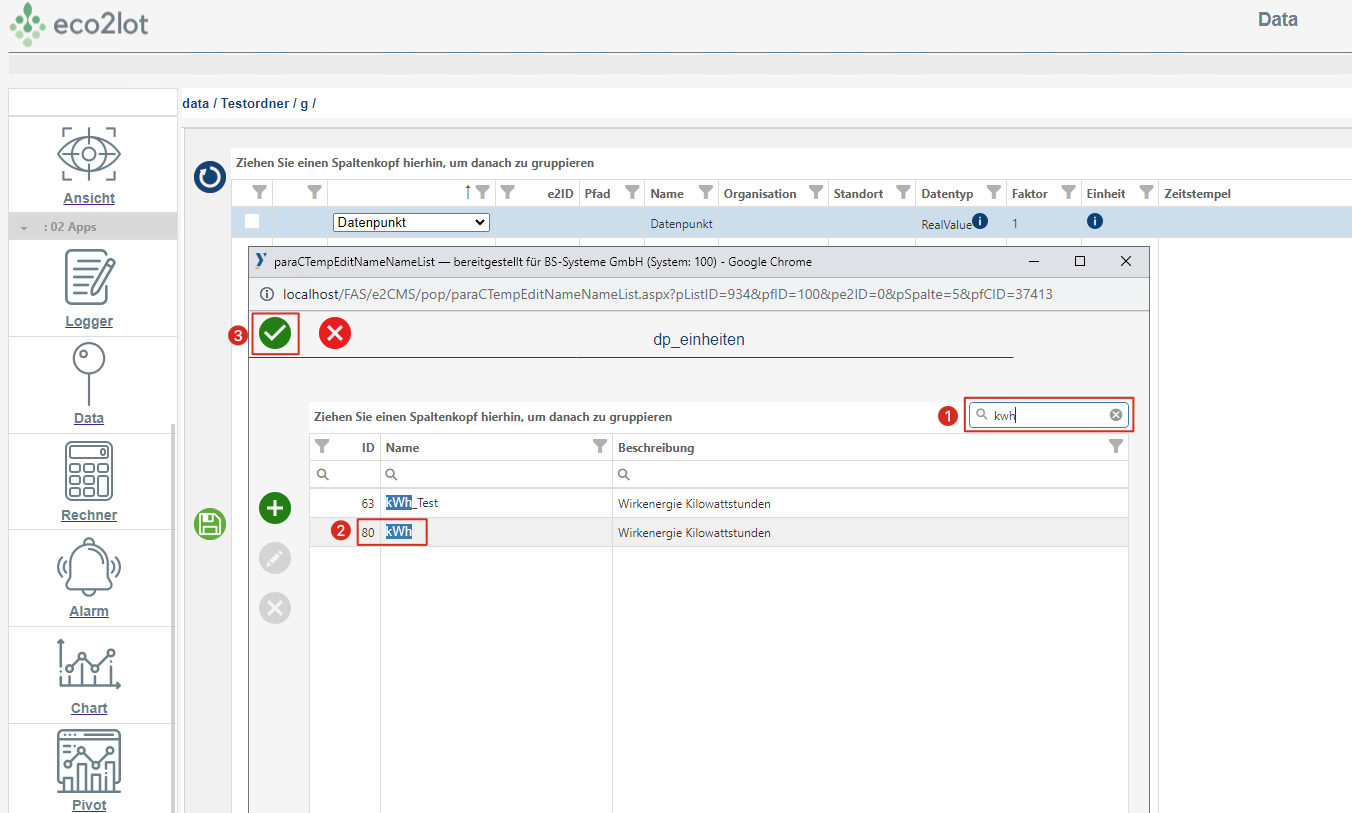Open the Ansicht eye icon
Screen dimensions: 1352x813
click(x=89, y=154)
